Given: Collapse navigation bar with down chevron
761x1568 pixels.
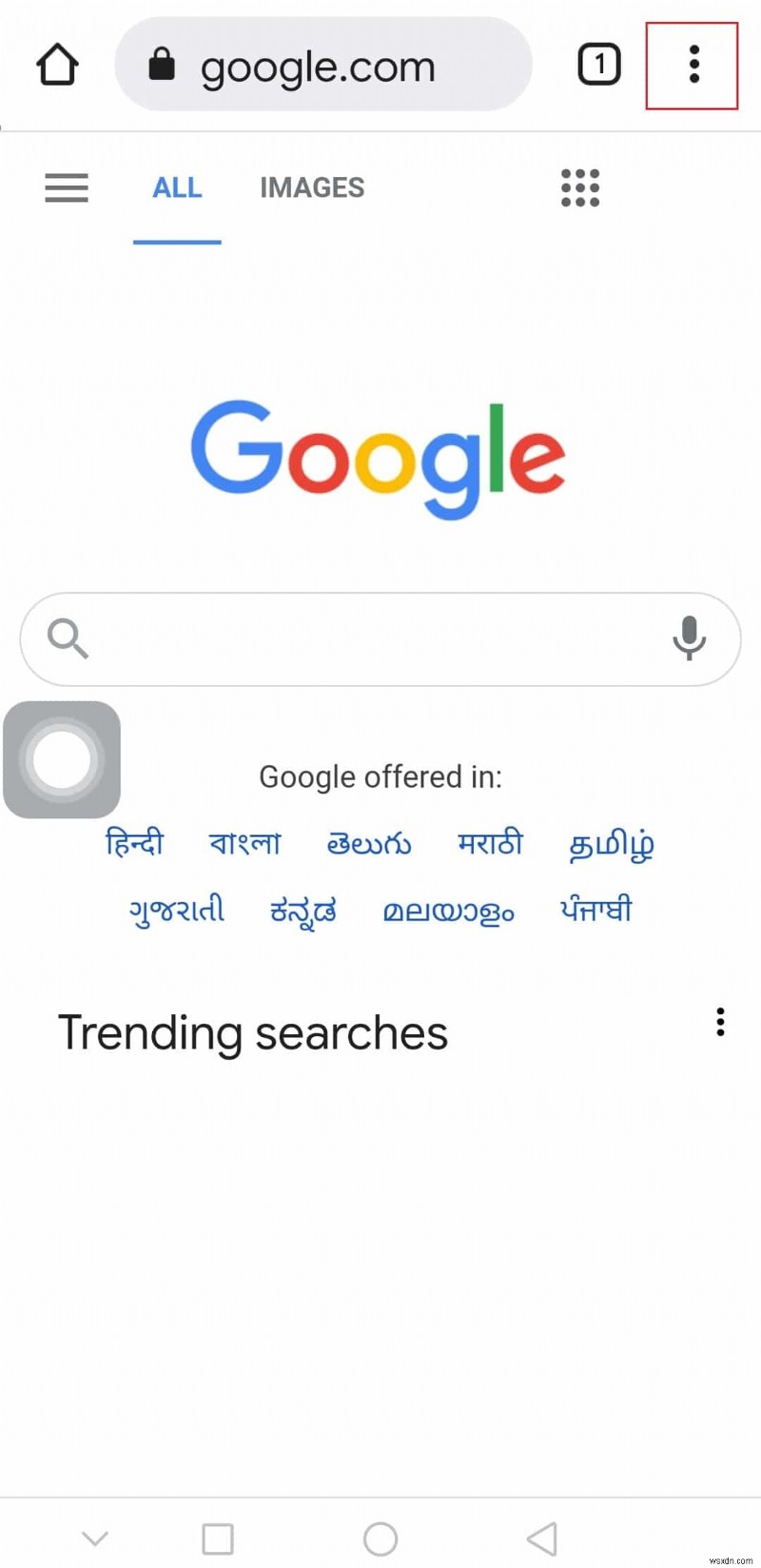Looking at the screenshot, I should click(95, 1538).
